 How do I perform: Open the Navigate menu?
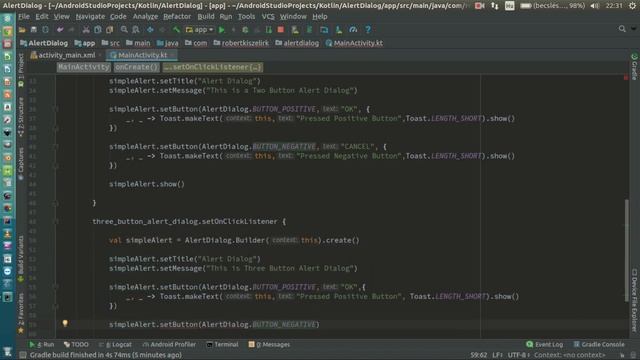click(x=90, y=16)
